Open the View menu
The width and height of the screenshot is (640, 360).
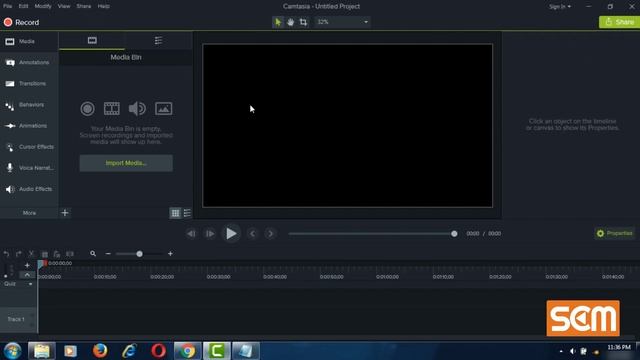coord(64,6)
